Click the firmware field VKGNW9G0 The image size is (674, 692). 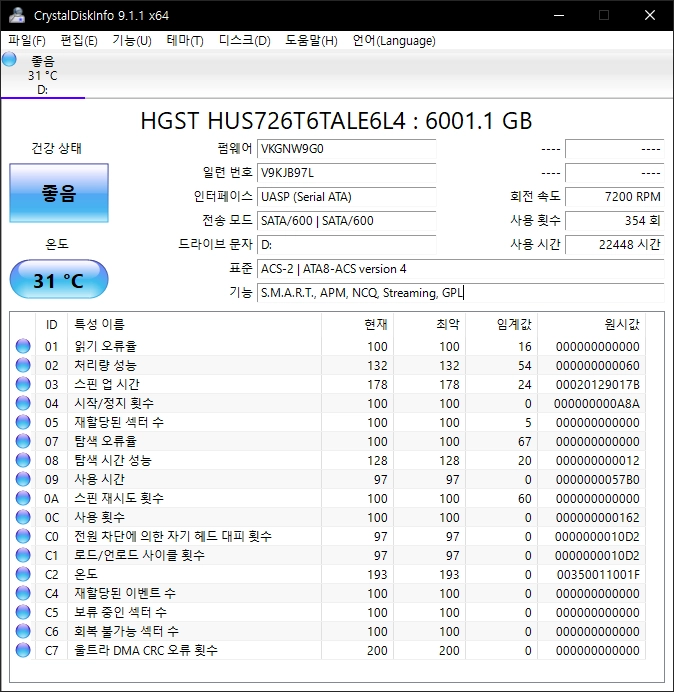(346, 149)
